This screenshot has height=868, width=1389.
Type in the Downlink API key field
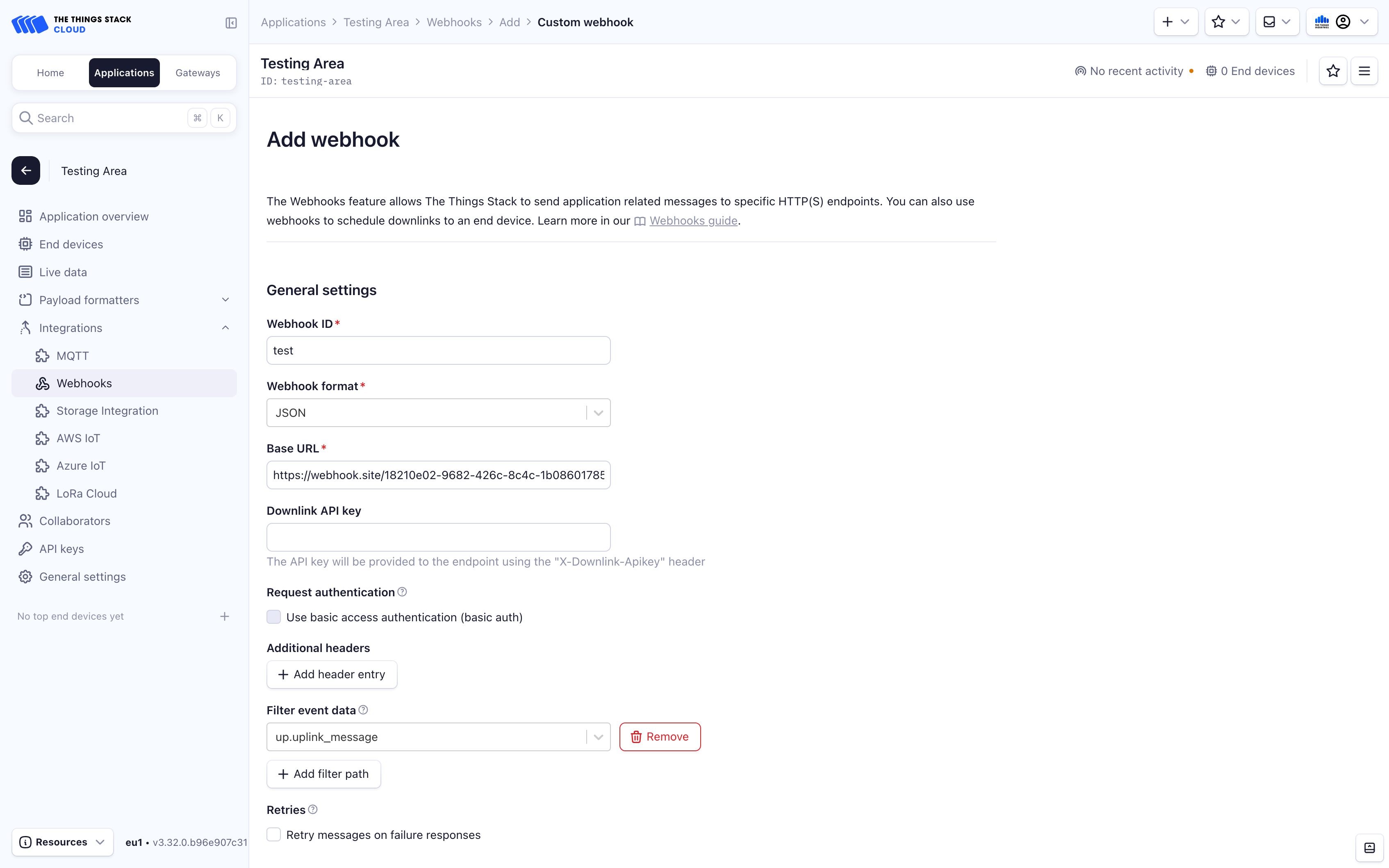coord(437,537)
